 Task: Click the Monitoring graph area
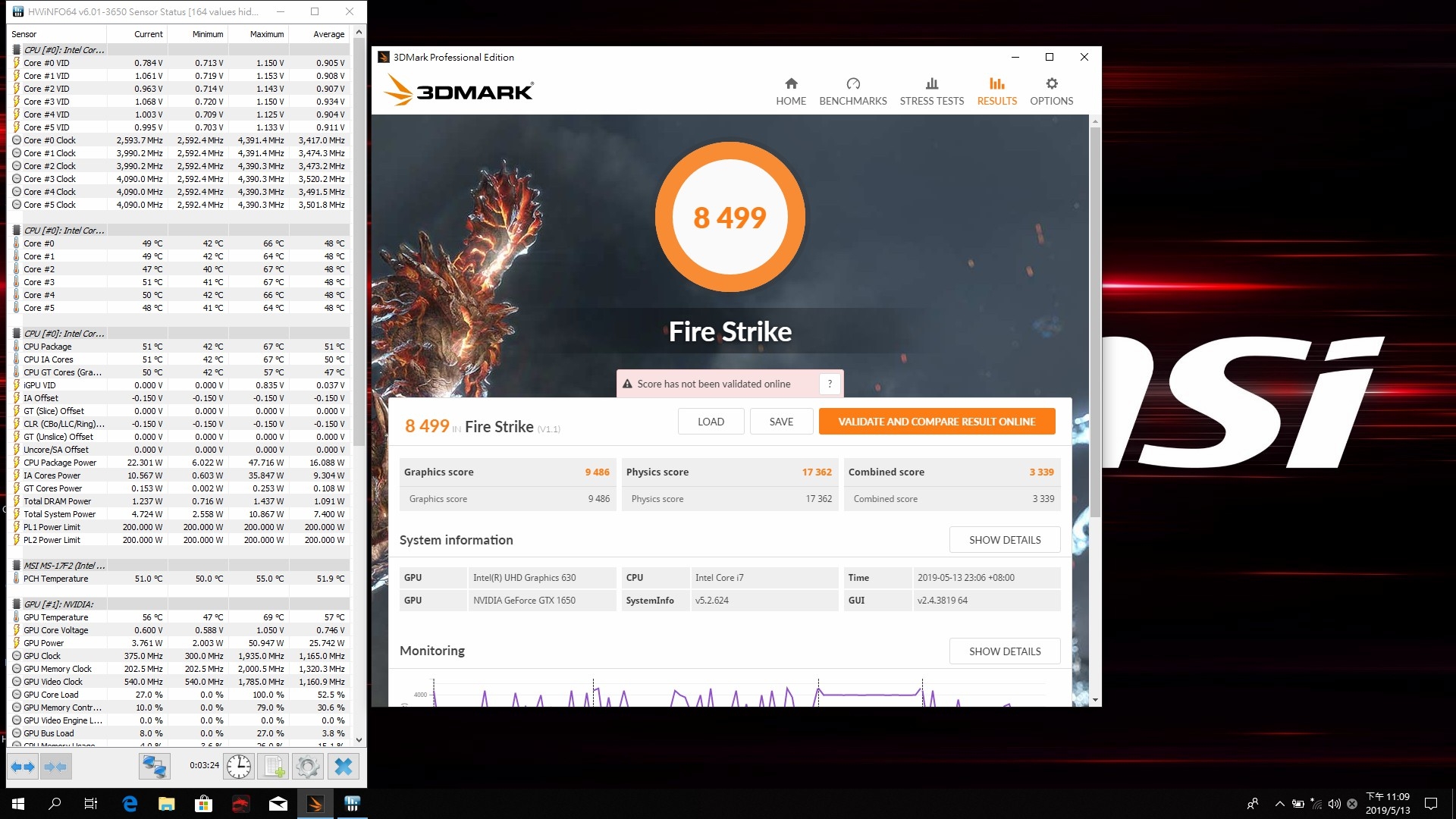(730, 692)
